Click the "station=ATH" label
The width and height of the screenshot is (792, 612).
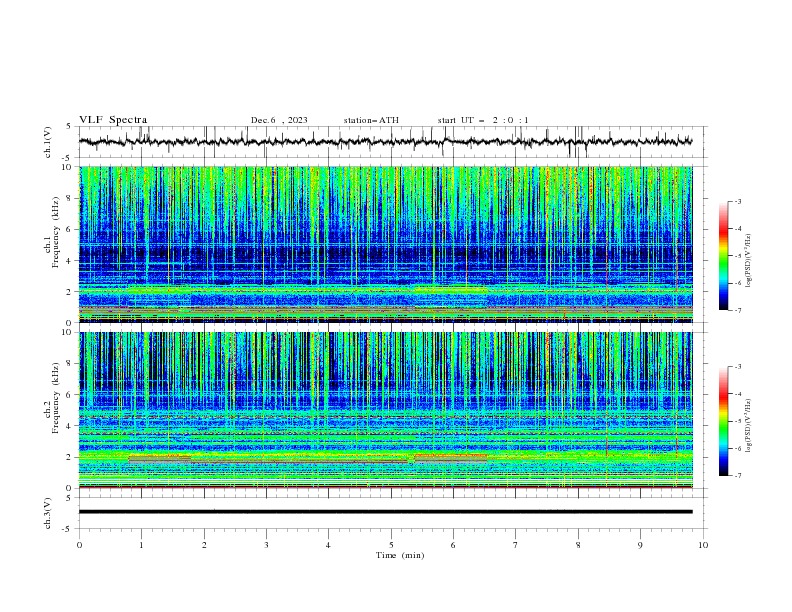[371, 120]
